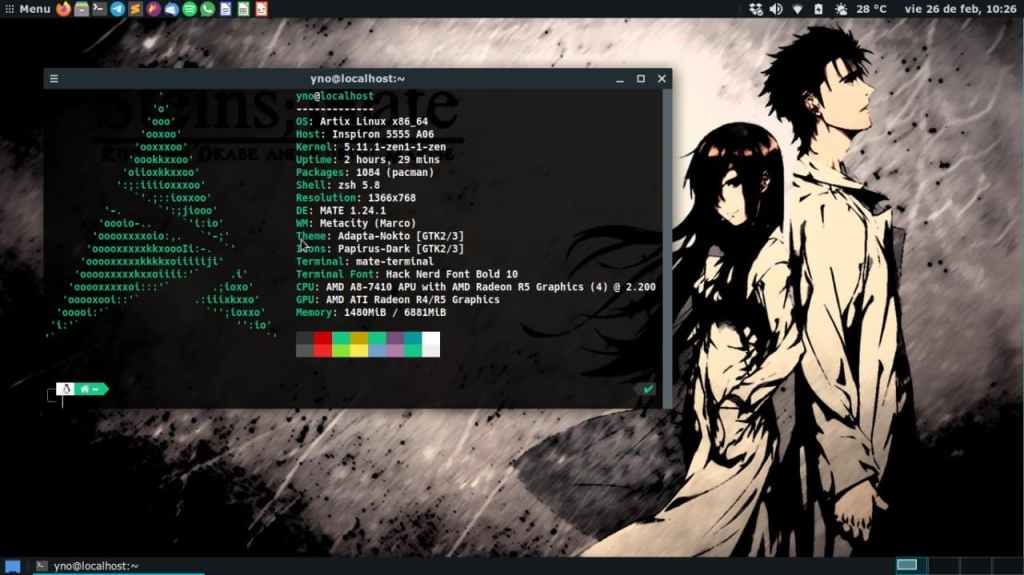The image size is (1024, 575).
Task: Click the battery status icon
Action: 818,9
